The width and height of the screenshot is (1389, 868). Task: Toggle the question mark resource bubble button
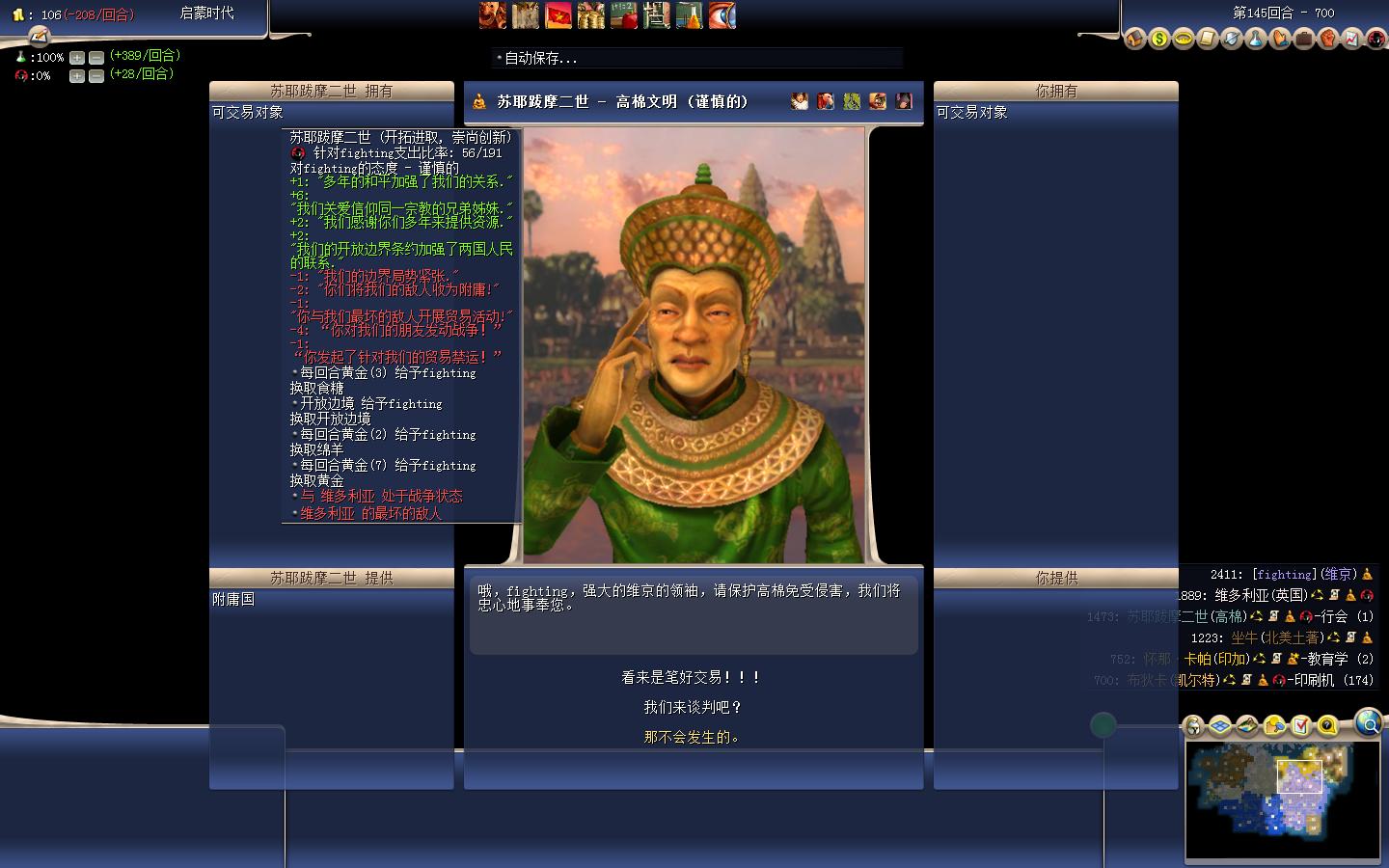point(1328,725)
